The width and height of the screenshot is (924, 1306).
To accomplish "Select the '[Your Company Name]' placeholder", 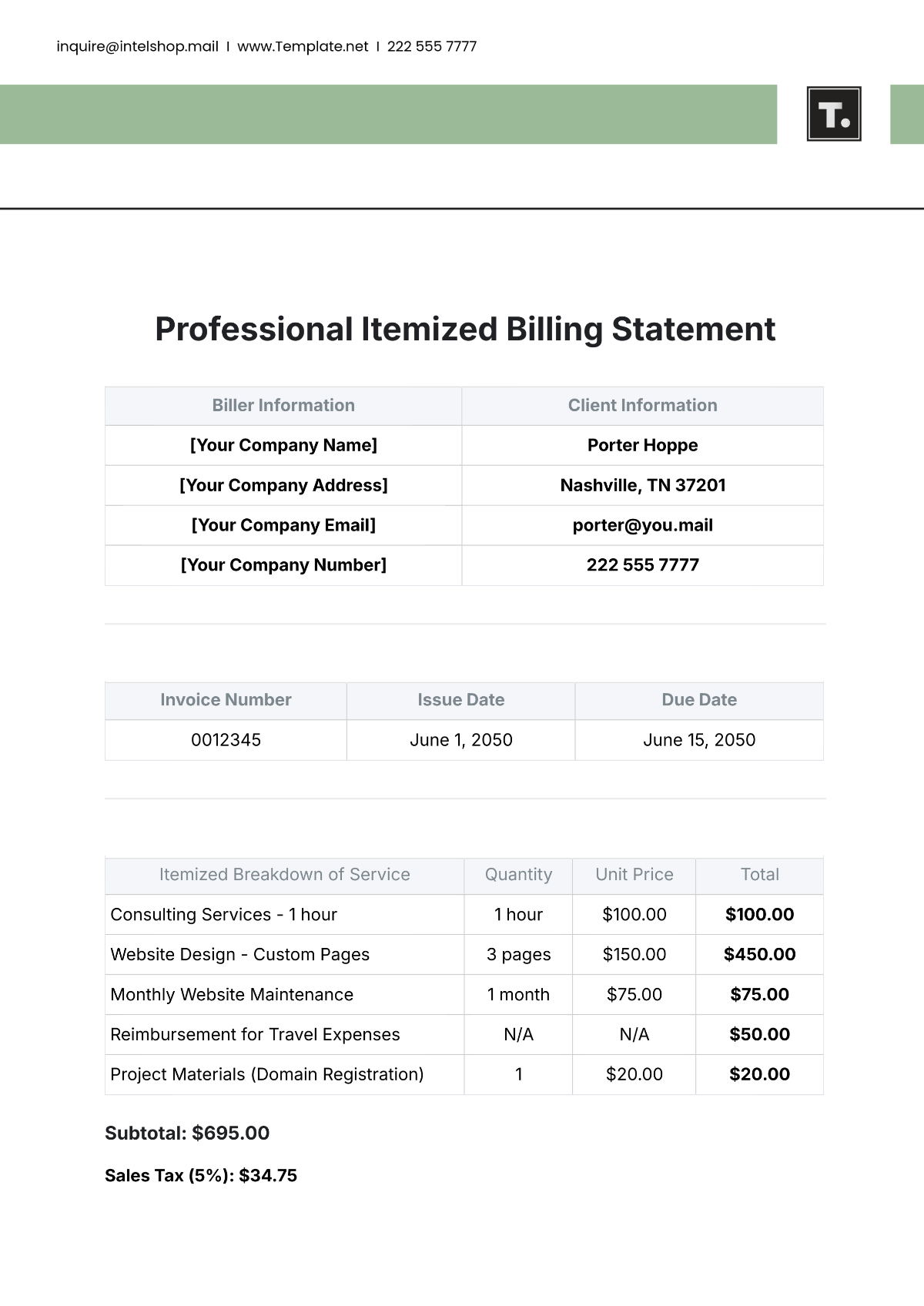I will (x=283, y=445).
